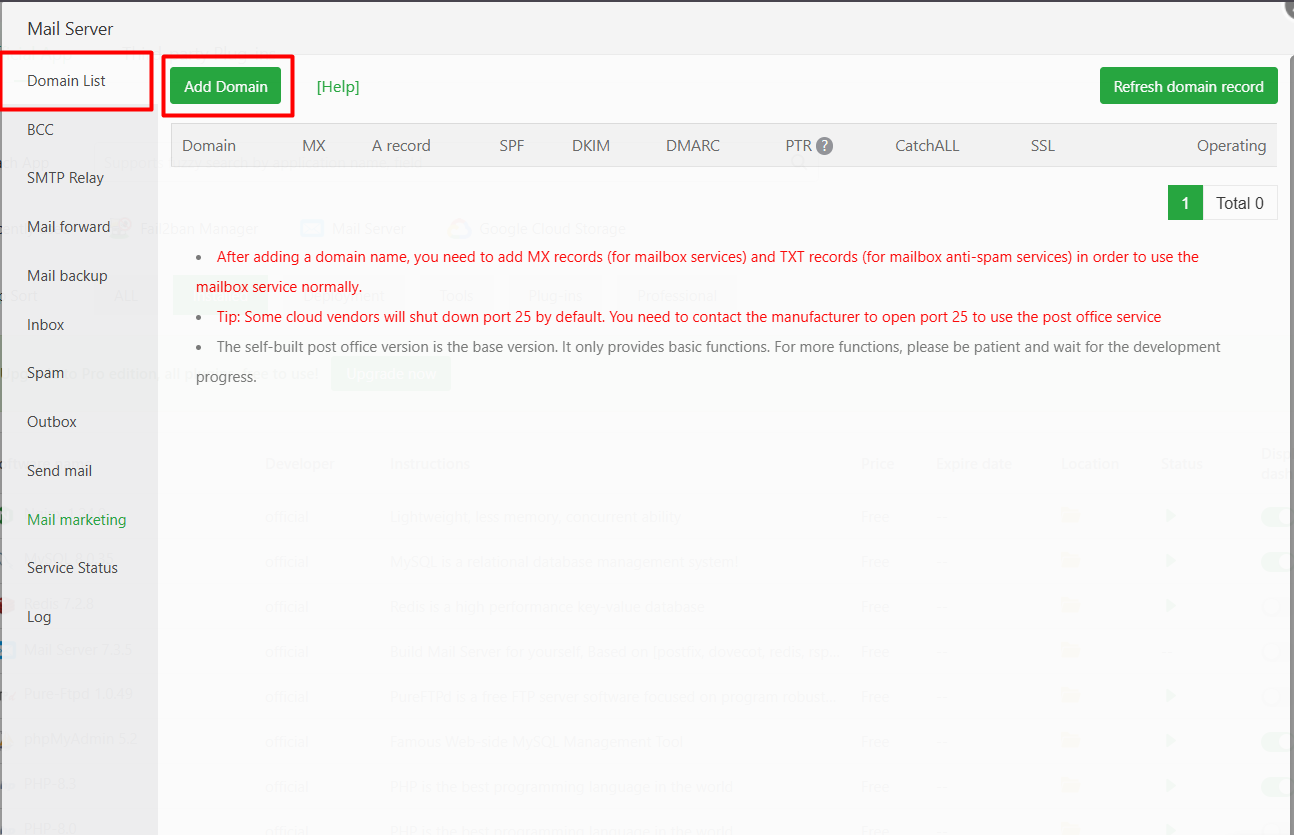Open the [Help] link
Viewport: 1294px width, 835px height.
338,86
